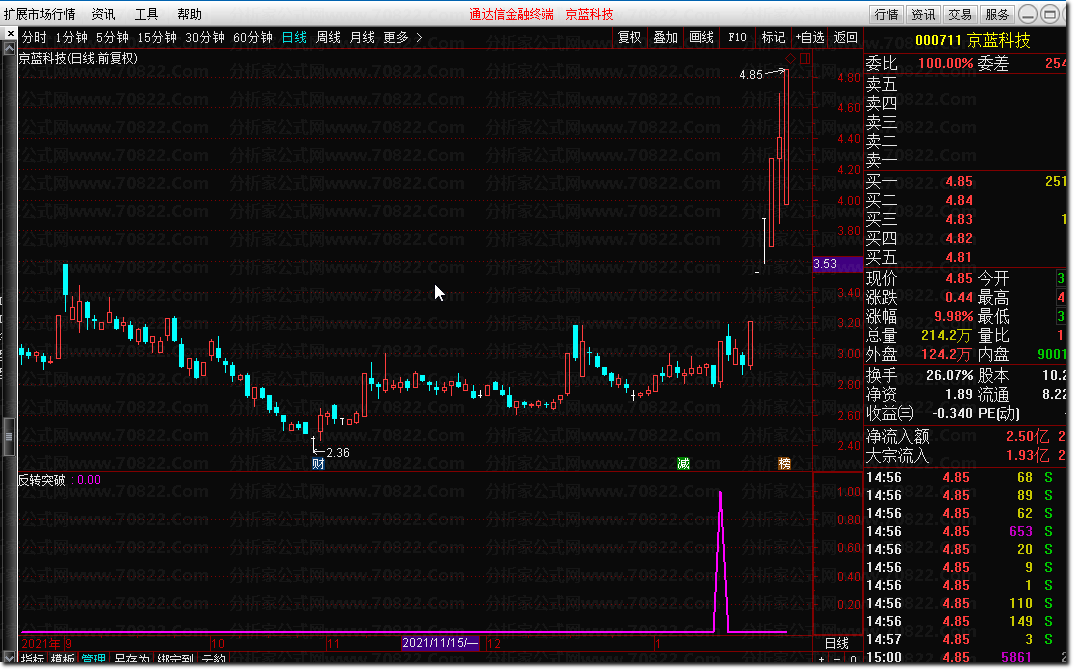Click the 绑定到 bind tab at bottom

click(x=176, y=660)
